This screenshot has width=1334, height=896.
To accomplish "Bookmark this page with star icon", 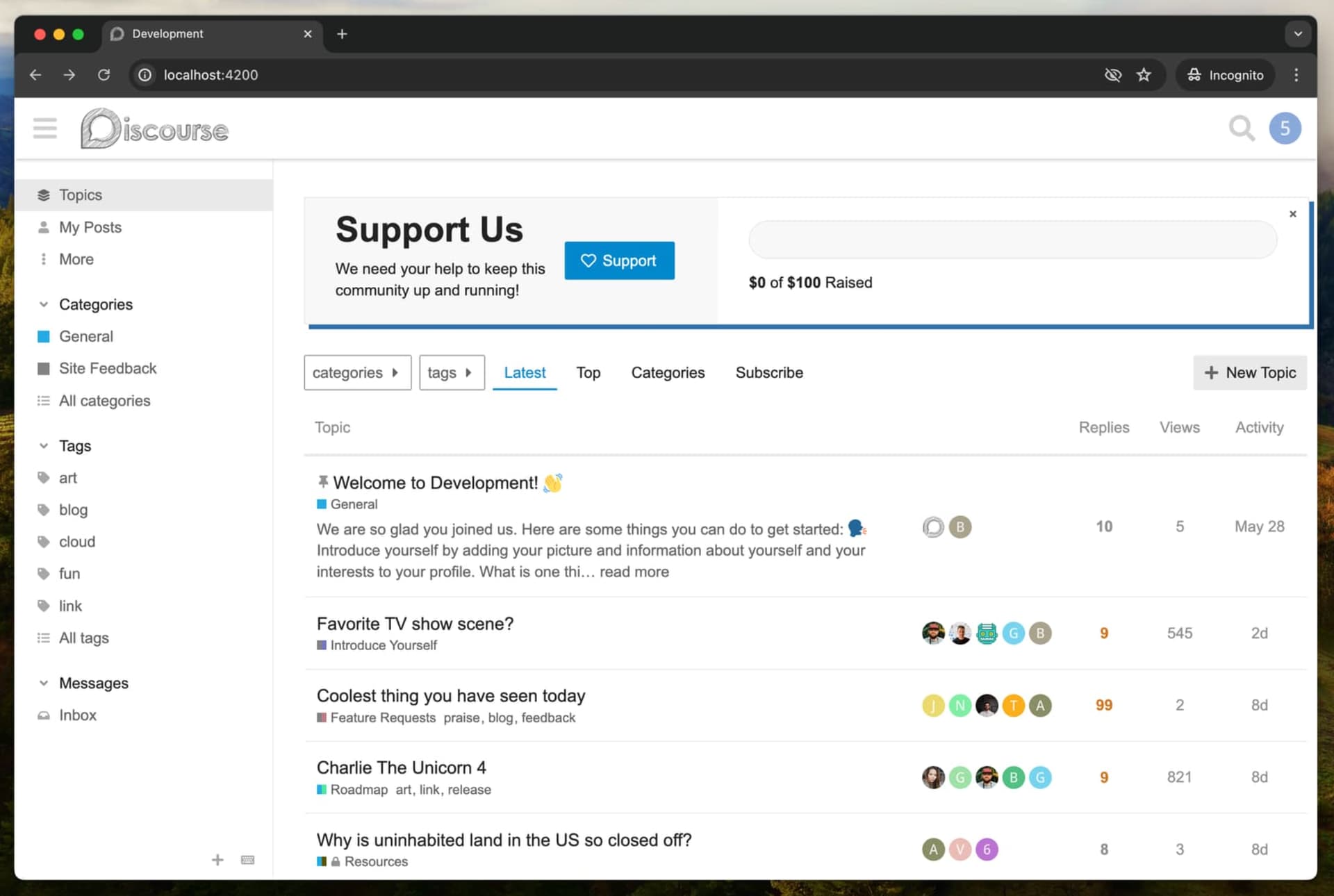I will pos(1144,75).
